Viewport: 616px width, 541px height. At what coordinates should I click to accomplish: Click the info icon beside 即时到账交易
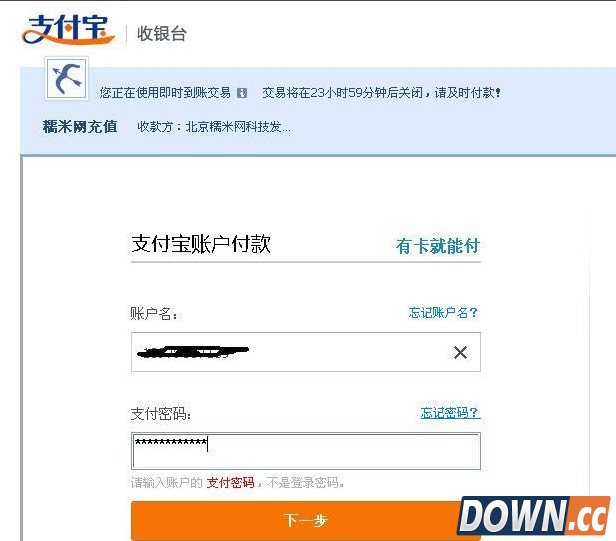coord(242,93)
